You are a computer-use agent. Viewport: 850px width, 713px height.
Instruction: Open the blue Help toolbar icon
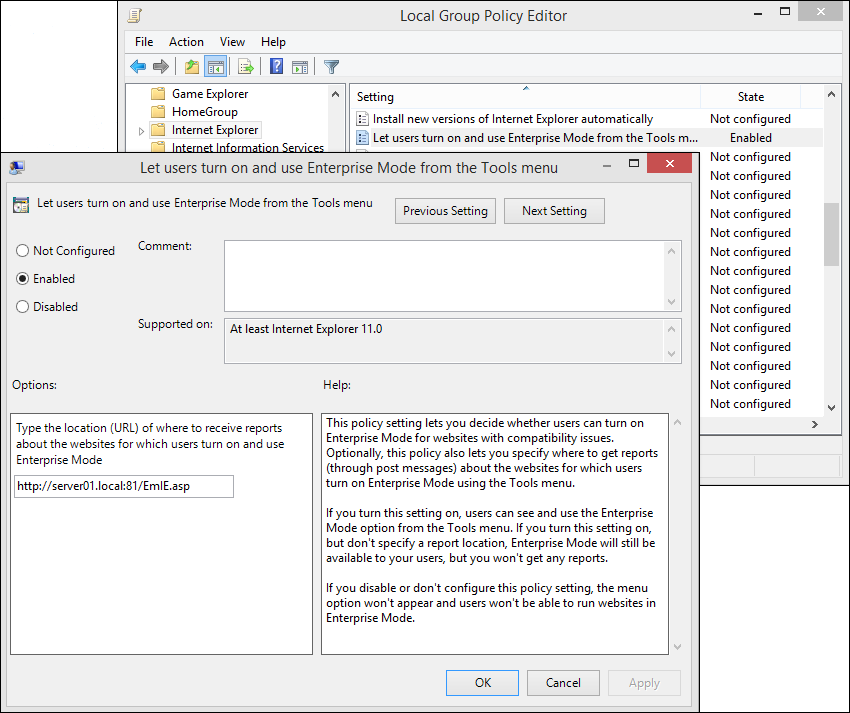(276, 67)
